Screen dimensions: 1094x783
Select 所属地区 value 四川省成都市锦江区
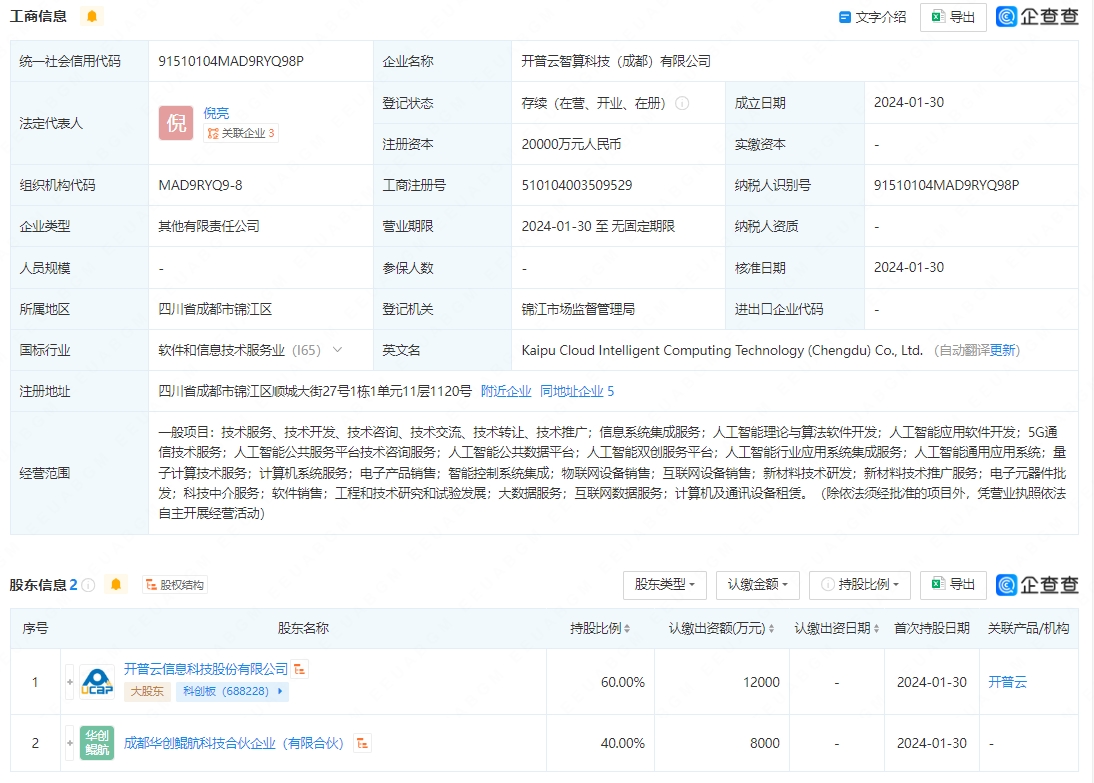point(216,309)
